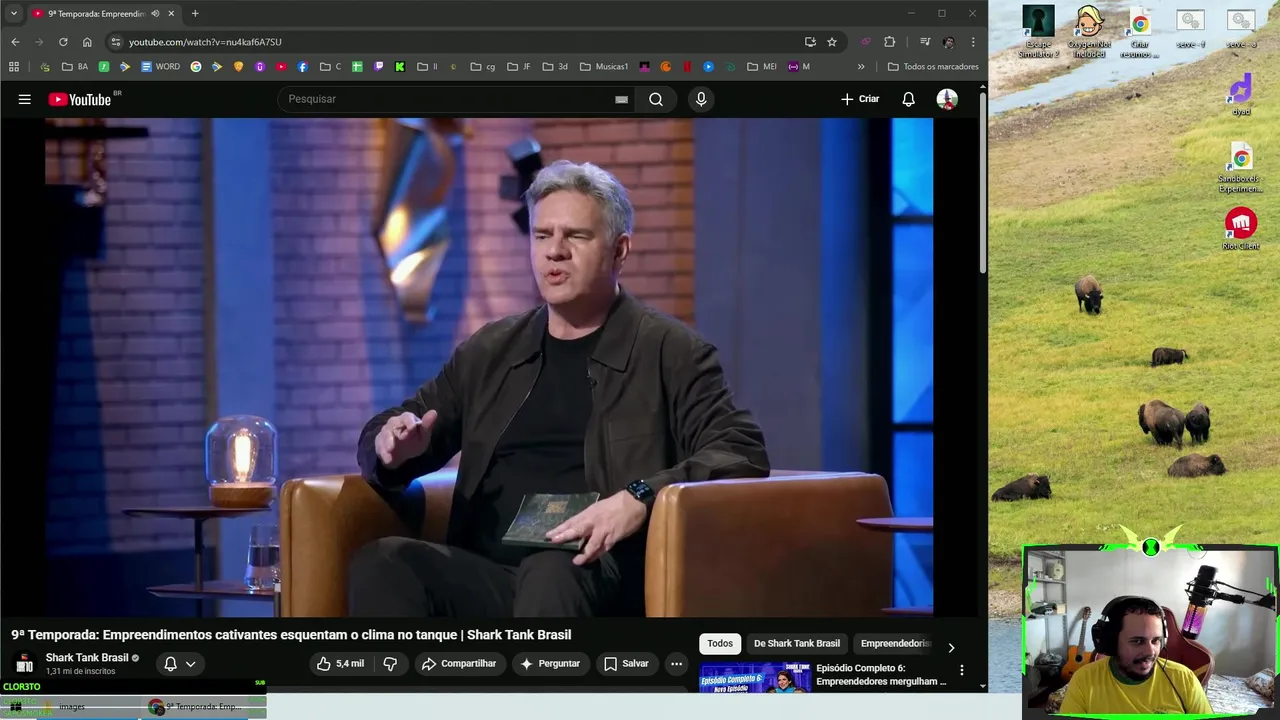
Task: Bookmark this page with the star
Action: pos(831,42)
